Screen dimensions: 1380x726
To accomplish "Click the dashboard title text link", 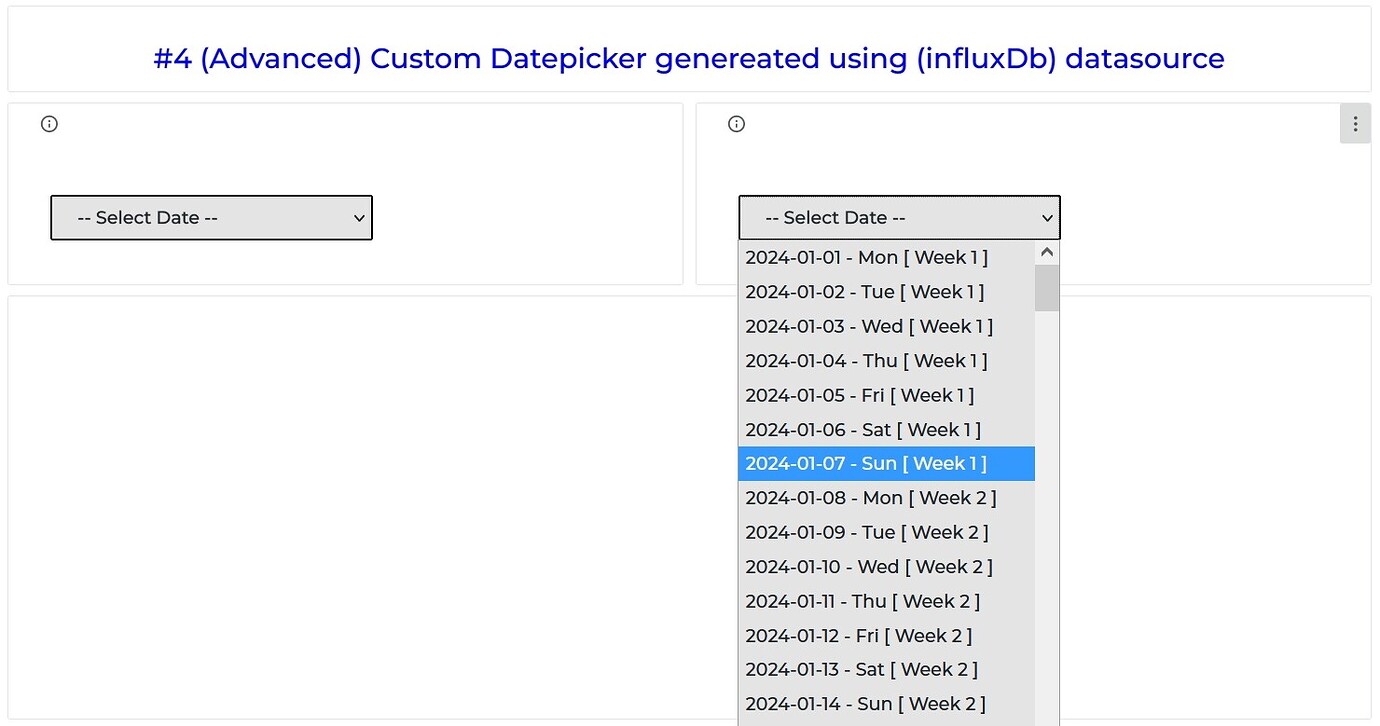I will (x=690, y=59).
